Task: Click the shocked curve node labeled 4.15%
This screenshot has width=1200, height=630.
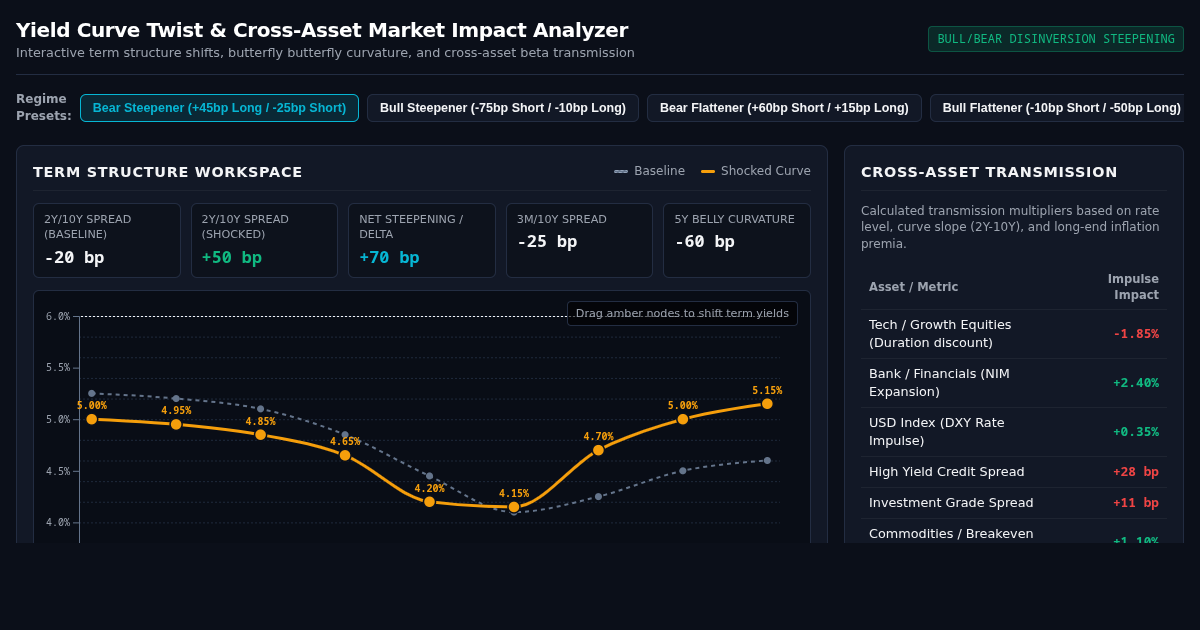Action: [x=514, y=507]
